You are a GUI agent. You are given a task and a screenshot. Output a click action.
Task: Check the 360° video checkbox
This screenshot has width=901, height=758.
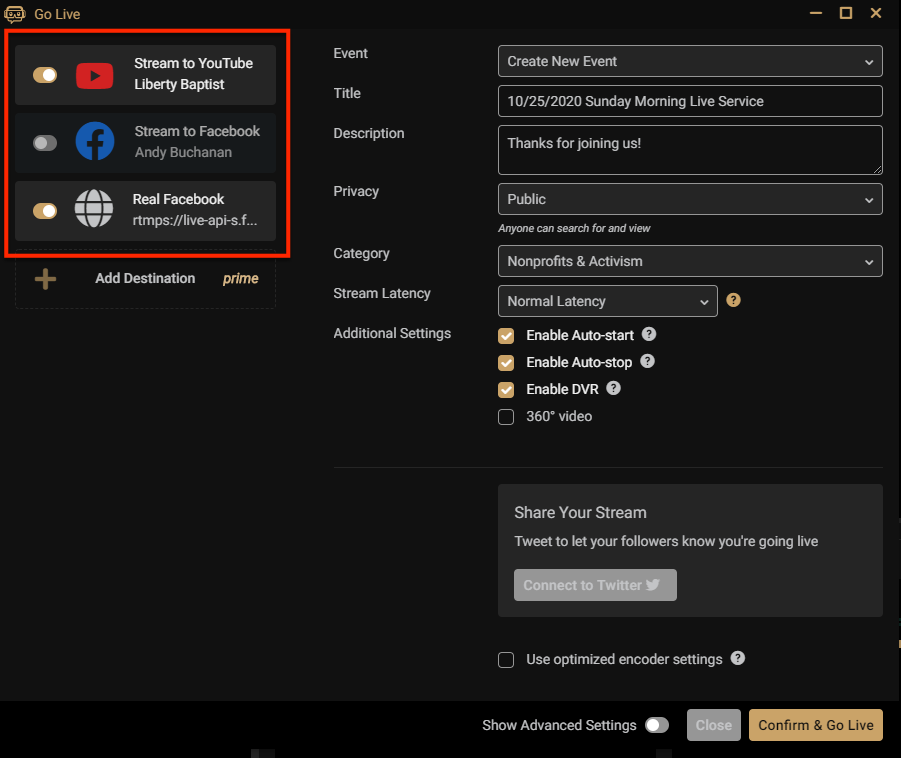click(x=506, y=417)
